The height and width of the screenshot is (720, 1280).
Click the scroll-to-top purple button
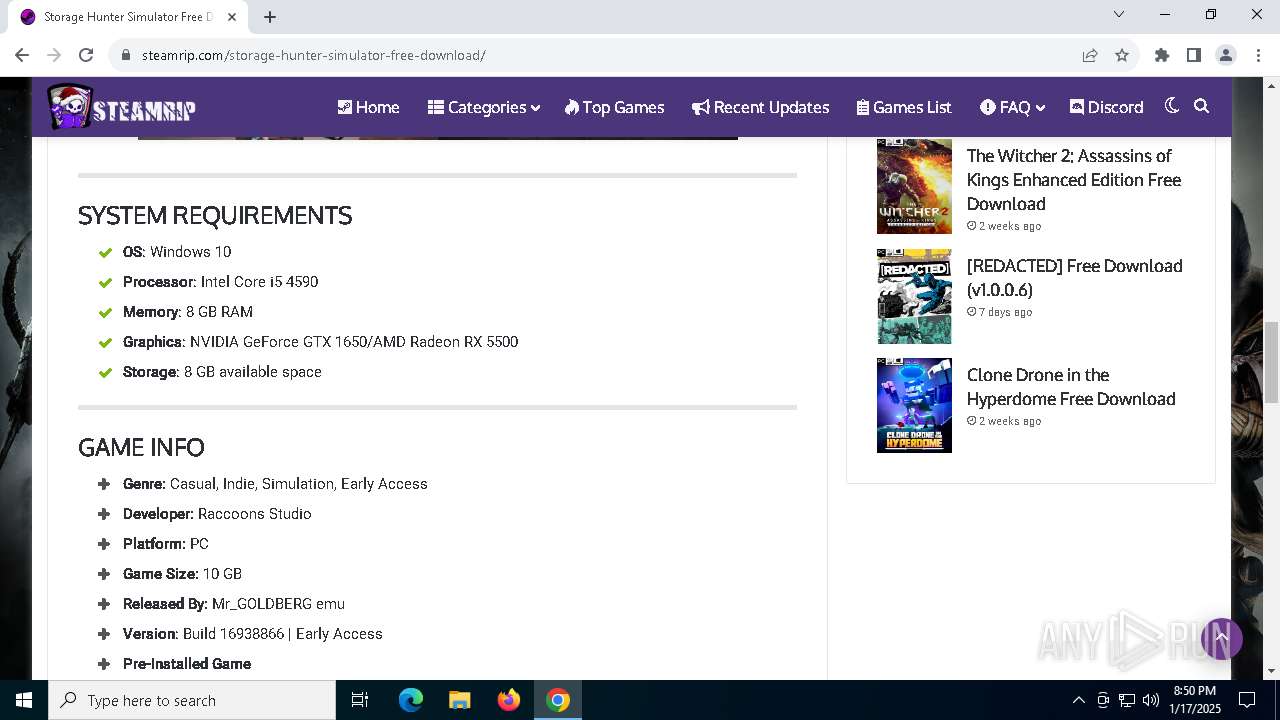pos(1221,638)
